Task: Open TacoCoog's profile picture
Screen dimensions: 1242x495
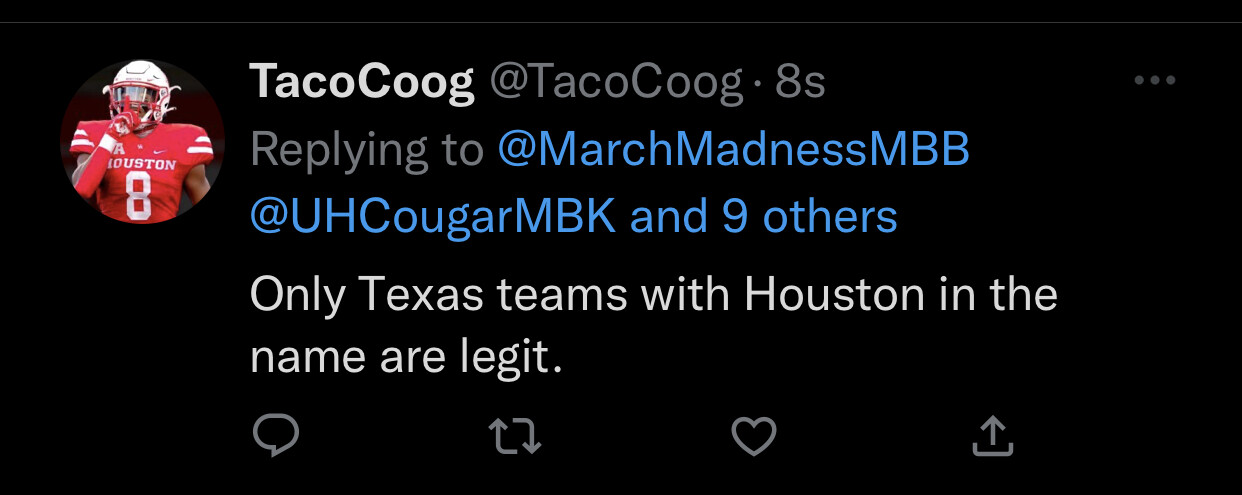Action: [143, 140]
